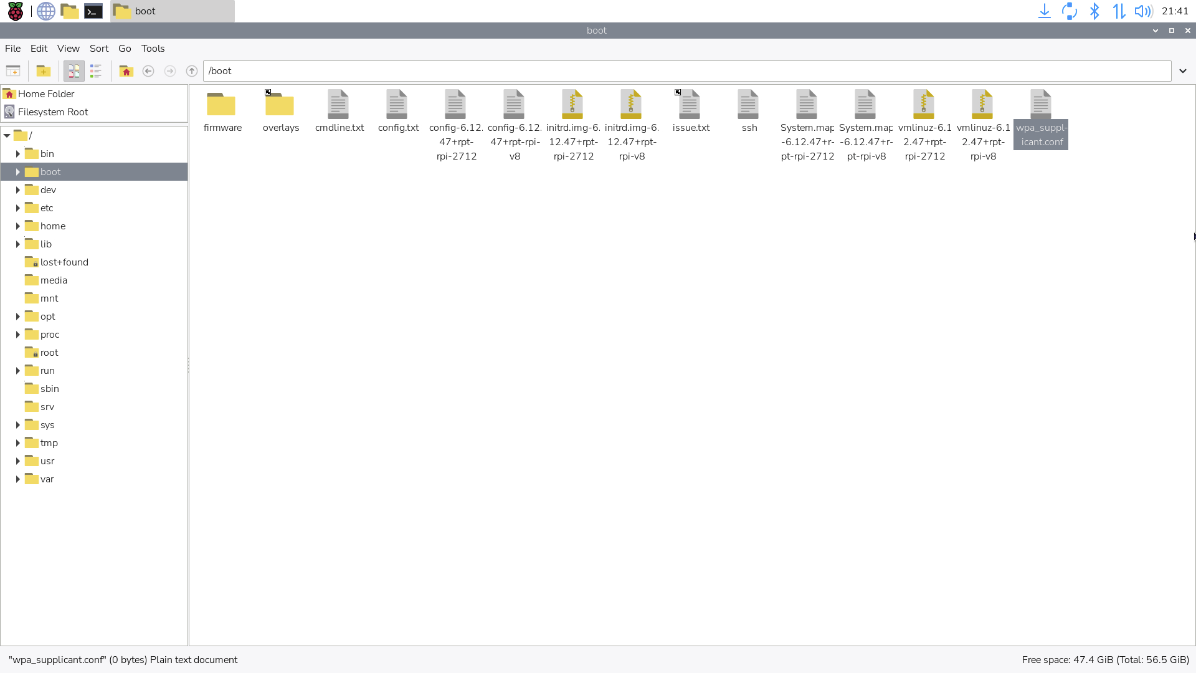Click the /boot path input field

tap(686, 71)
